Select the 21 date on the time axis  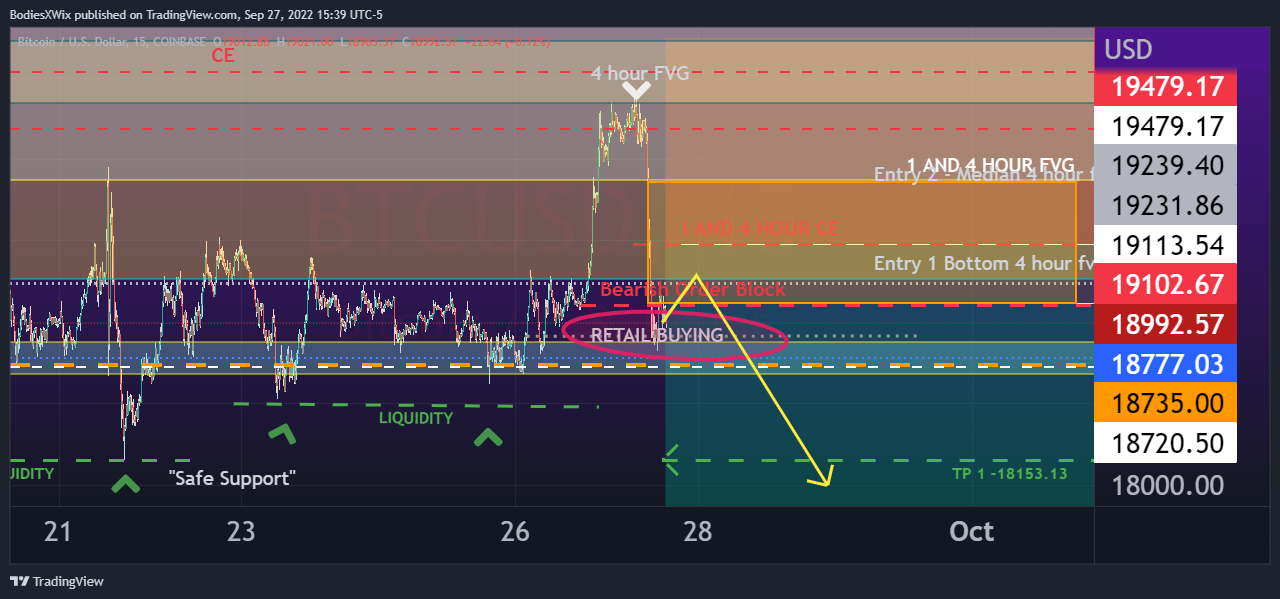(x=58, y=531)
